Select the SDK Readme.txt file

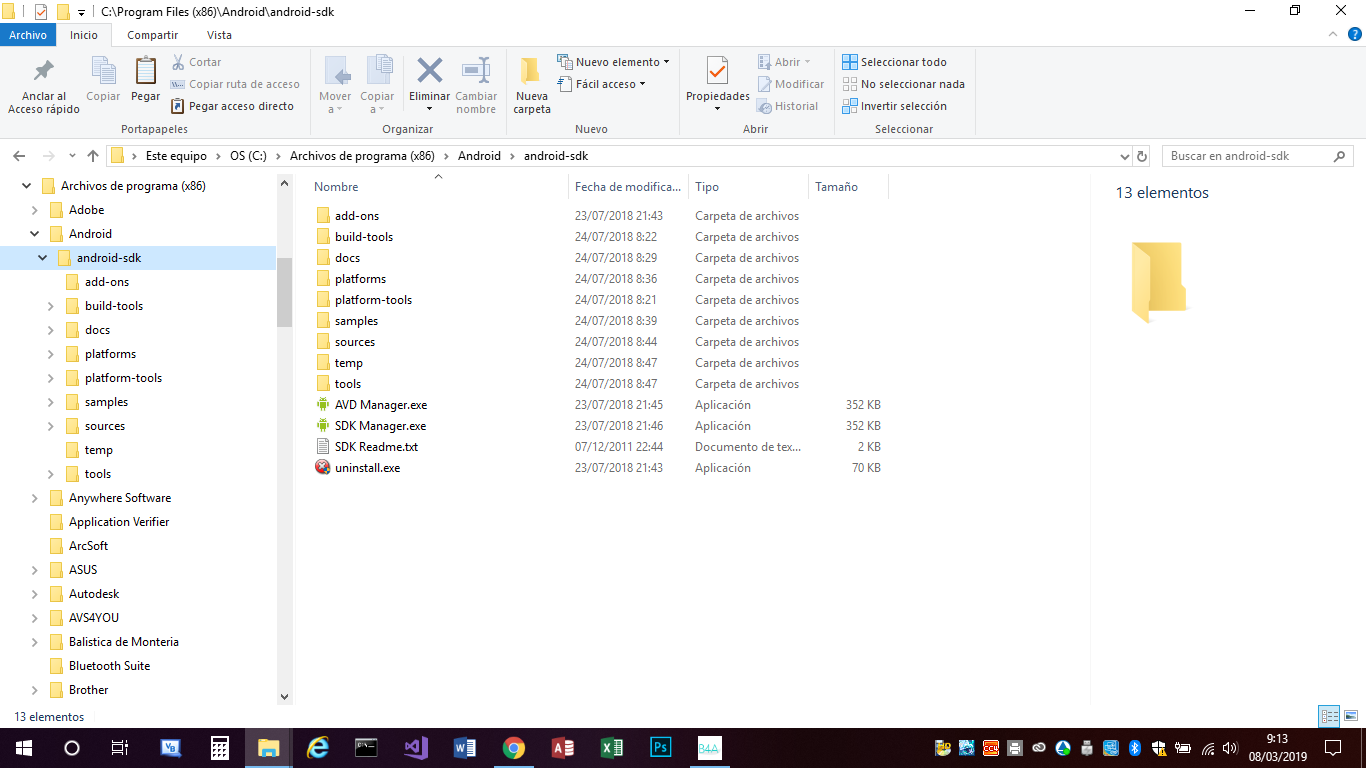(x=376, y=447)
